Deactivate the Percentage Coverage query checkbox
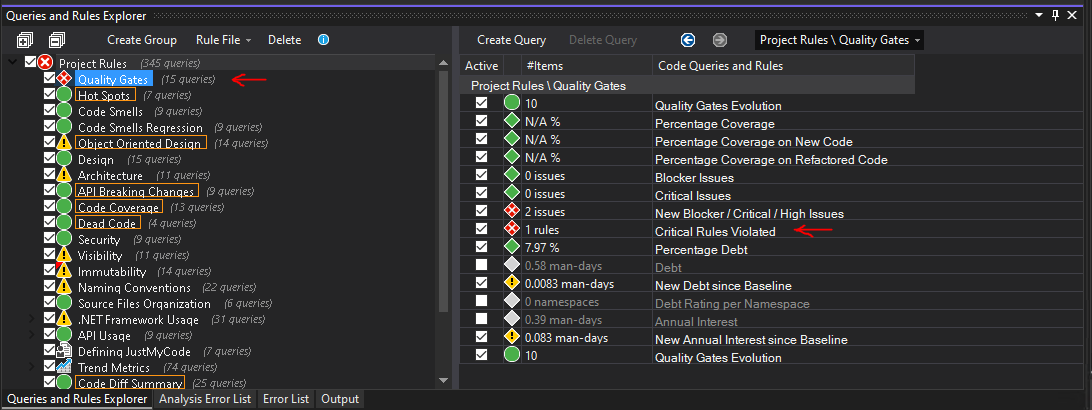Screen dimensions: 1092x410 481,120
